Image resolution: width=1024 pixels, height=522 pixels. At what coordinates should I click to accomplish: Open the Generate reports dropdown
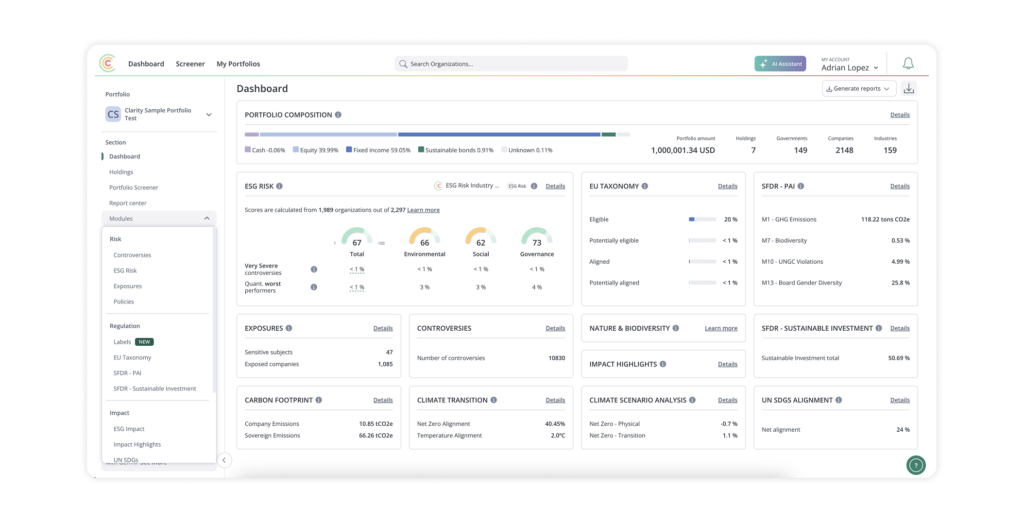pyautogui.click(x=859, y=88)
